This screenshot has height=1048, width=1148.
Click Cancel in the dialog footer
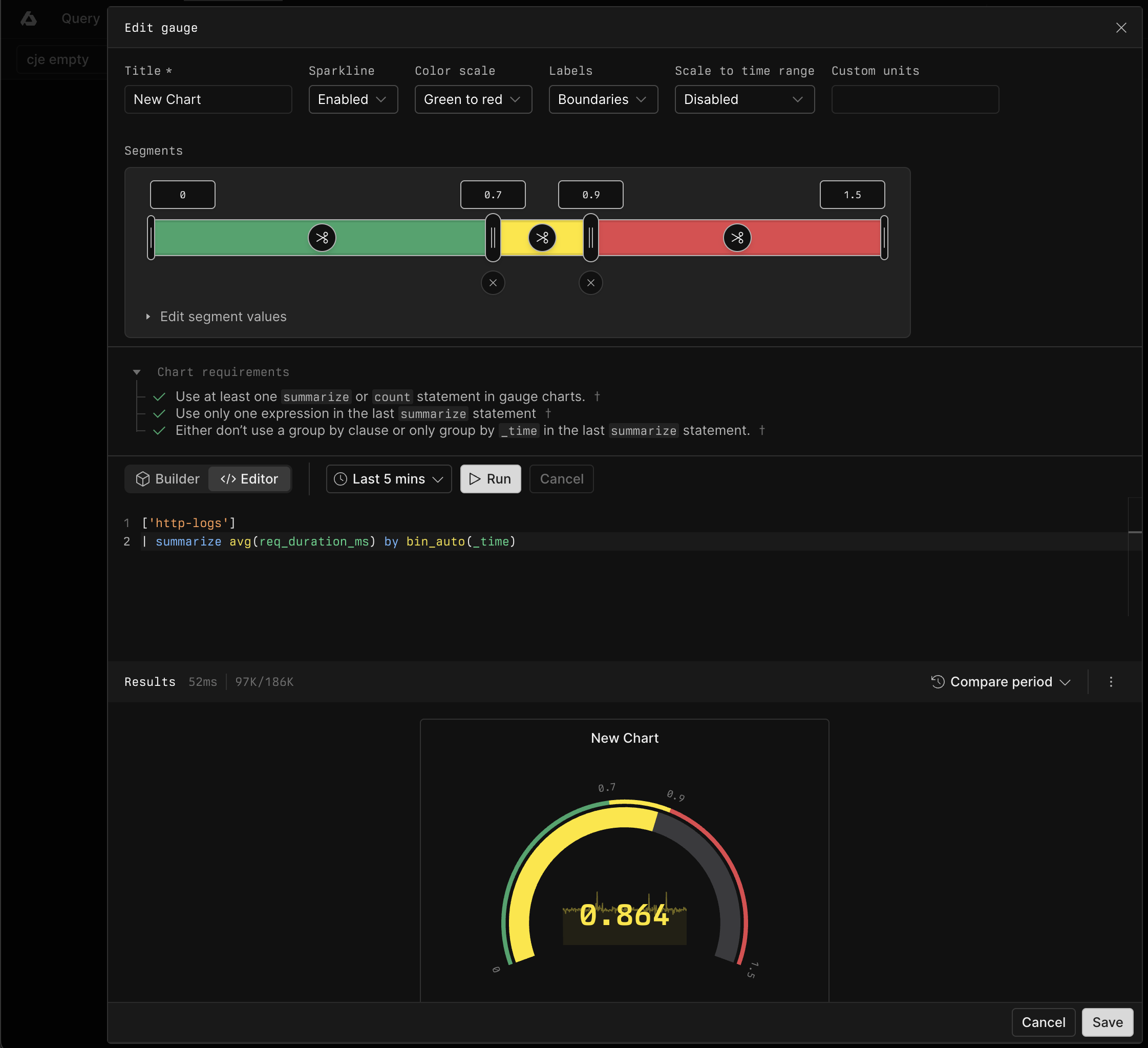[1043, 1022]
